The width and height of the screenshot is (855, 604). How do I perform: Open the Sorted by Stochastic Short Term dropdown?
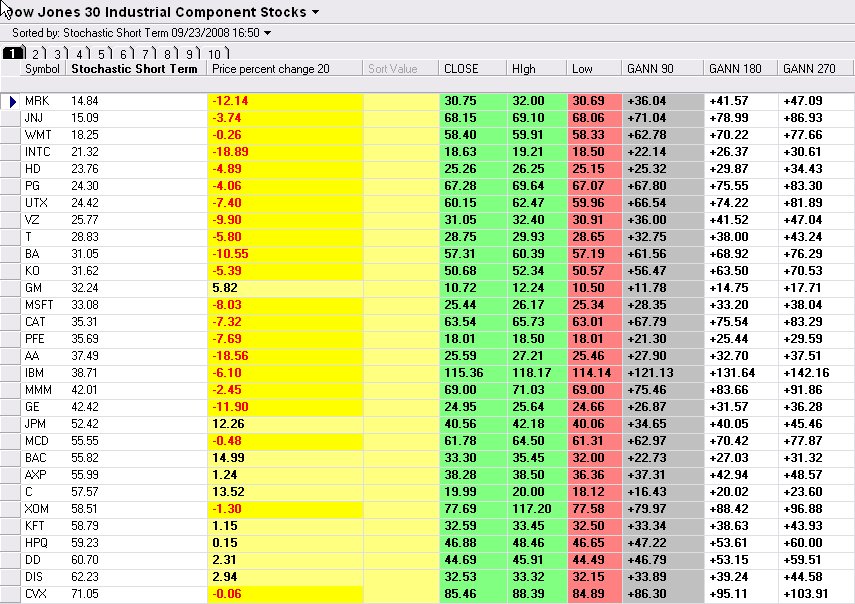click(267, 33)
